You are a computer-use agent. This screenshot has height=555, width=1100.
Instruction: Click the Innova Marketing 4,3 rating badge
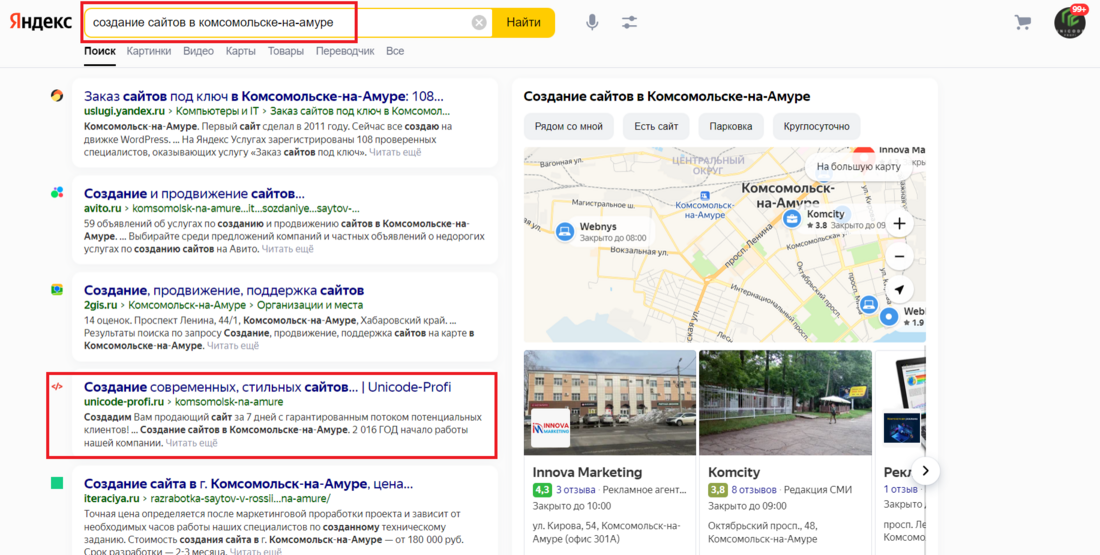pyautogui.click(x=542, y=490)
